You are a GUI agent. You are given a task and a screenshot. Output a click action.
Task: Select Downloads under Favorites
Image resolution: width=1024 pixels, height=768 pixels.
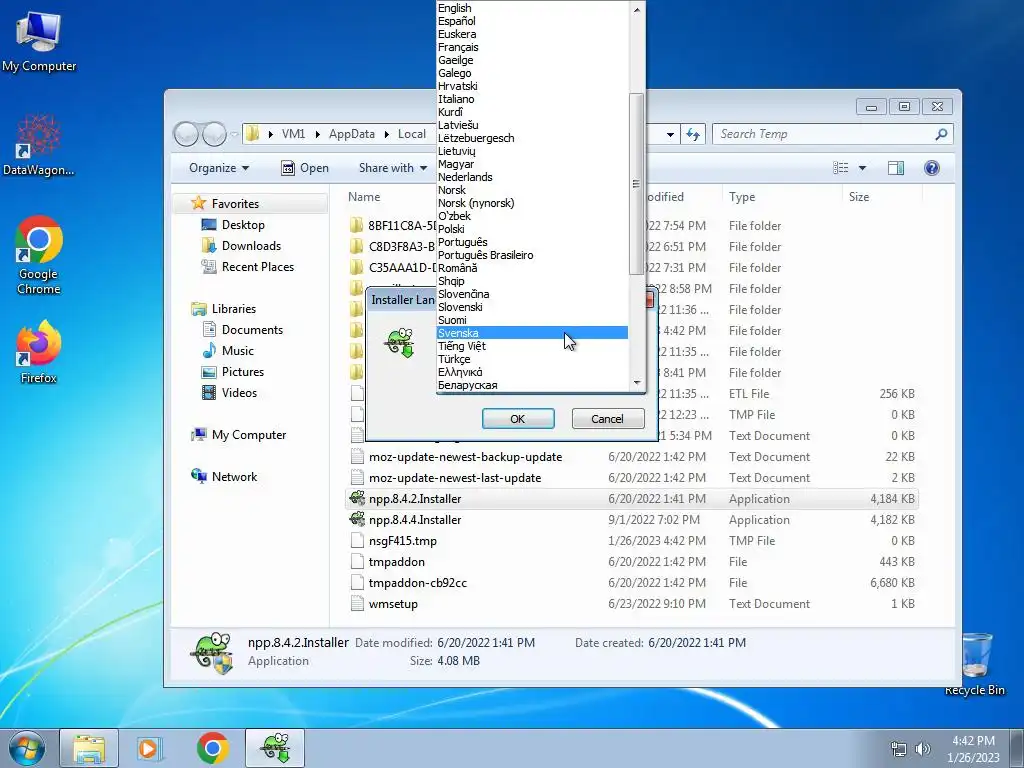(251, 246)
